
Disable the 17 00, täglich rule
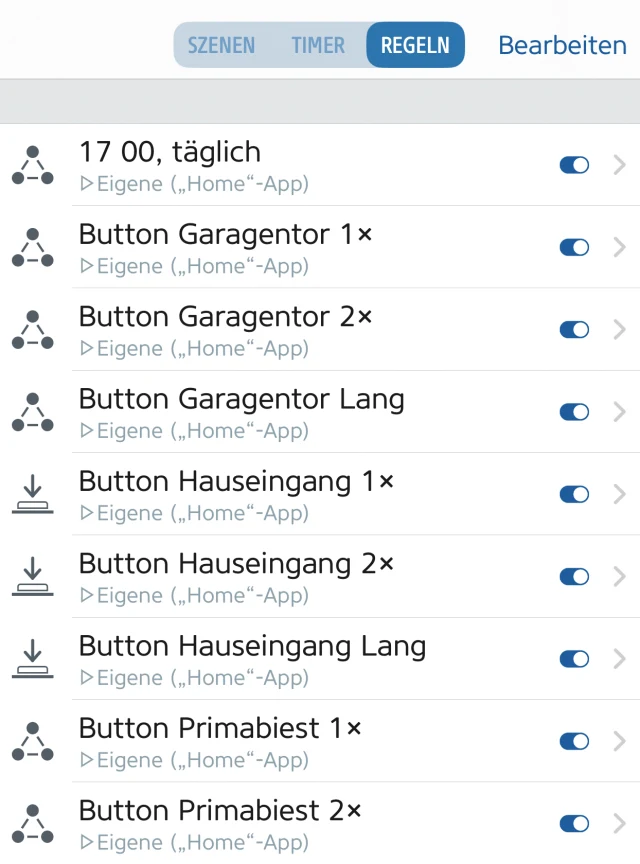pyautogui.click(x=574, y=165)
